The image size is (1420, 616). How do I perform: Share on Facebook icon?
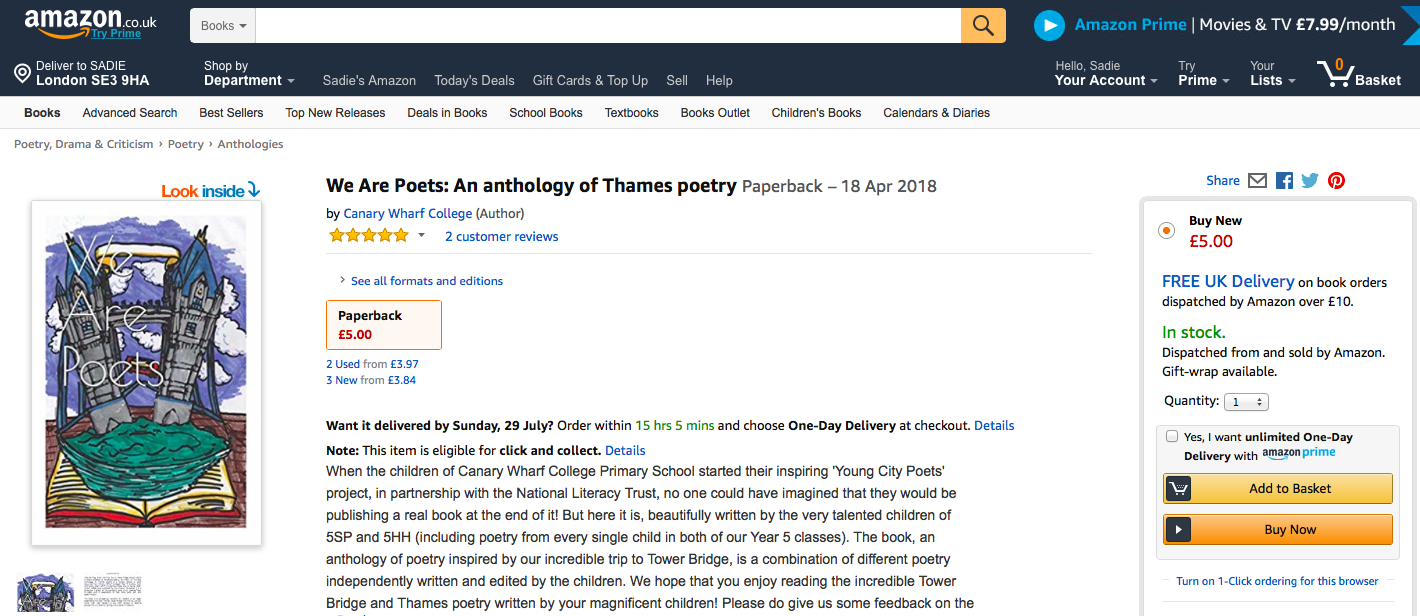1285,181
